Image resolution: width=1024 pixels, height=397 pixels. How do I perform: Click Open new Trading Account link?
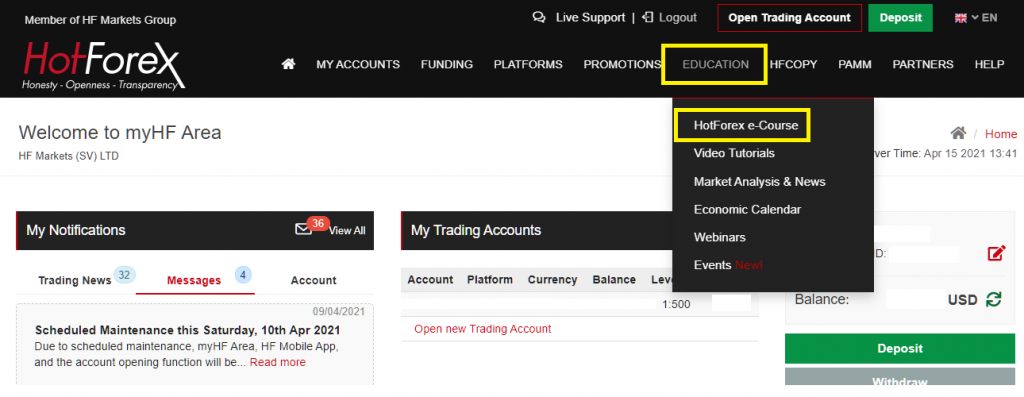coord(483,328)
